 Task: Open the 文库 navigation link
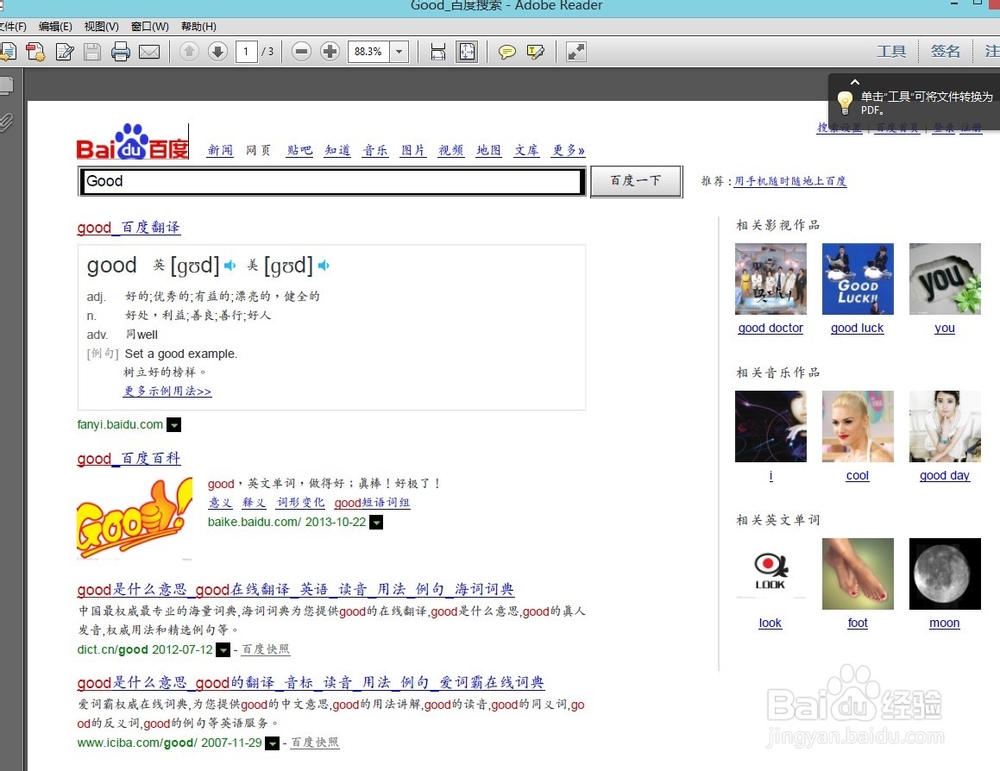click(527, 150)
